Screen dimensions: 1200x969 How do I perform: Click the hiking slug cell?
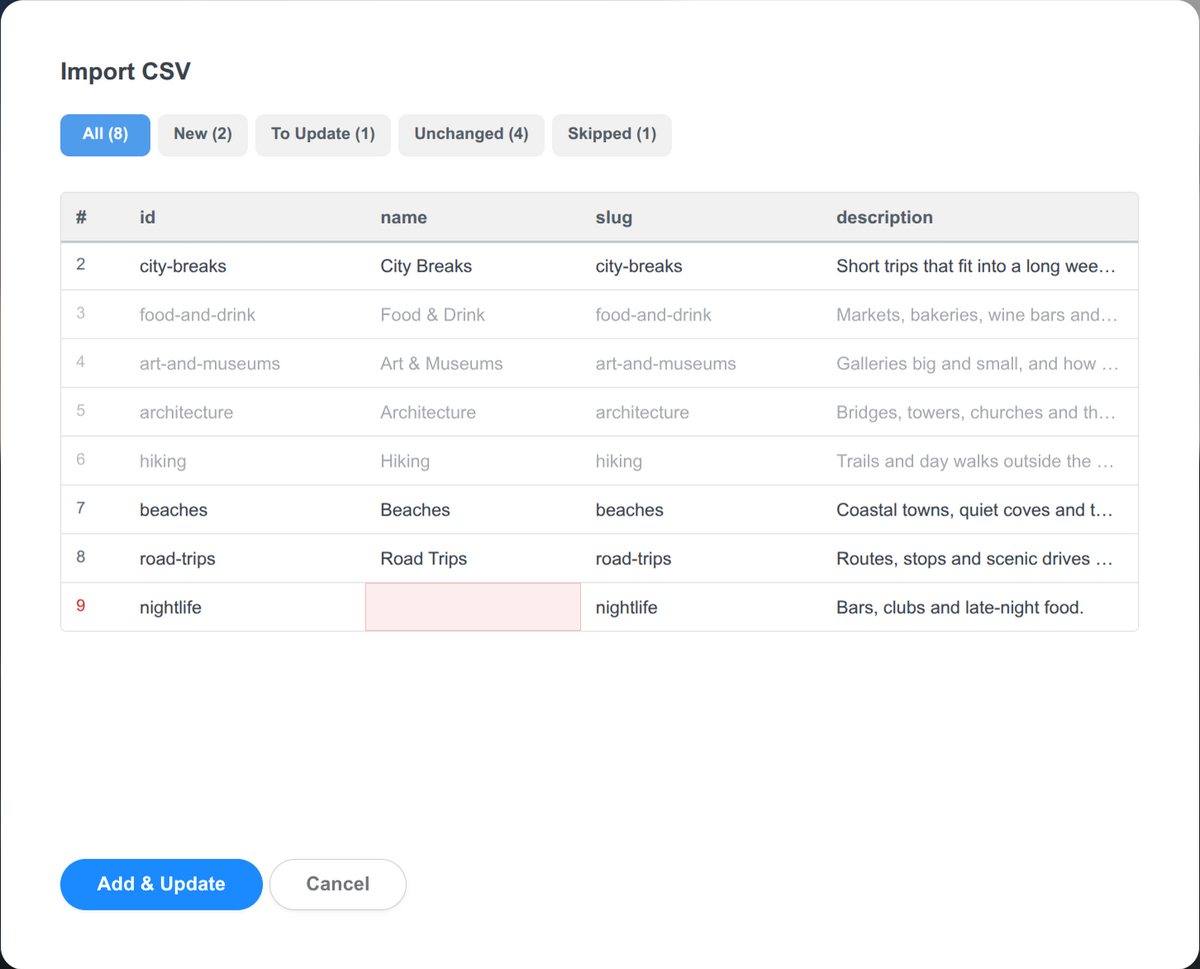tap(701, 461)
